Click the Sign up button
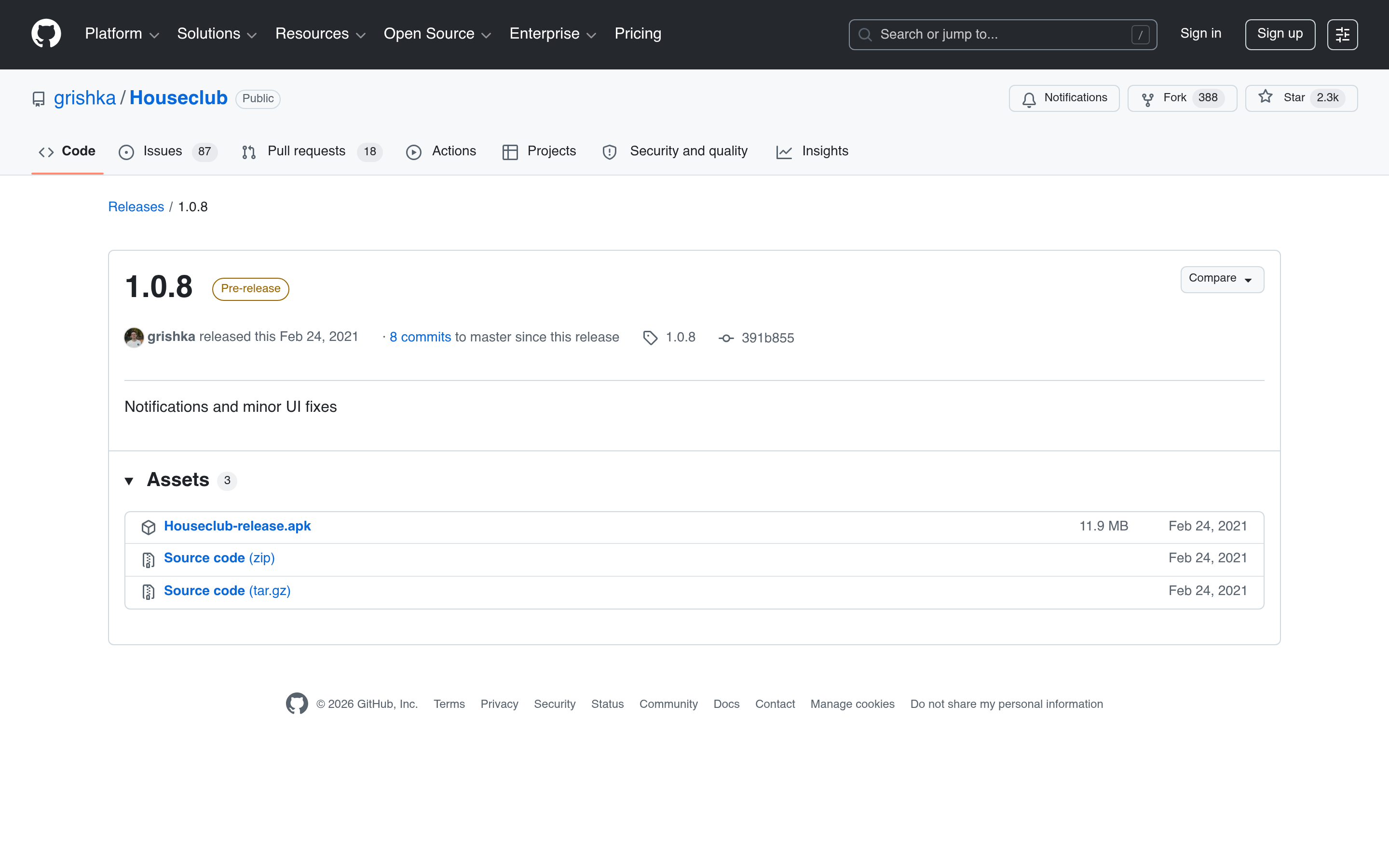Screen dimensions: 1389x868 click(1280, 34)
